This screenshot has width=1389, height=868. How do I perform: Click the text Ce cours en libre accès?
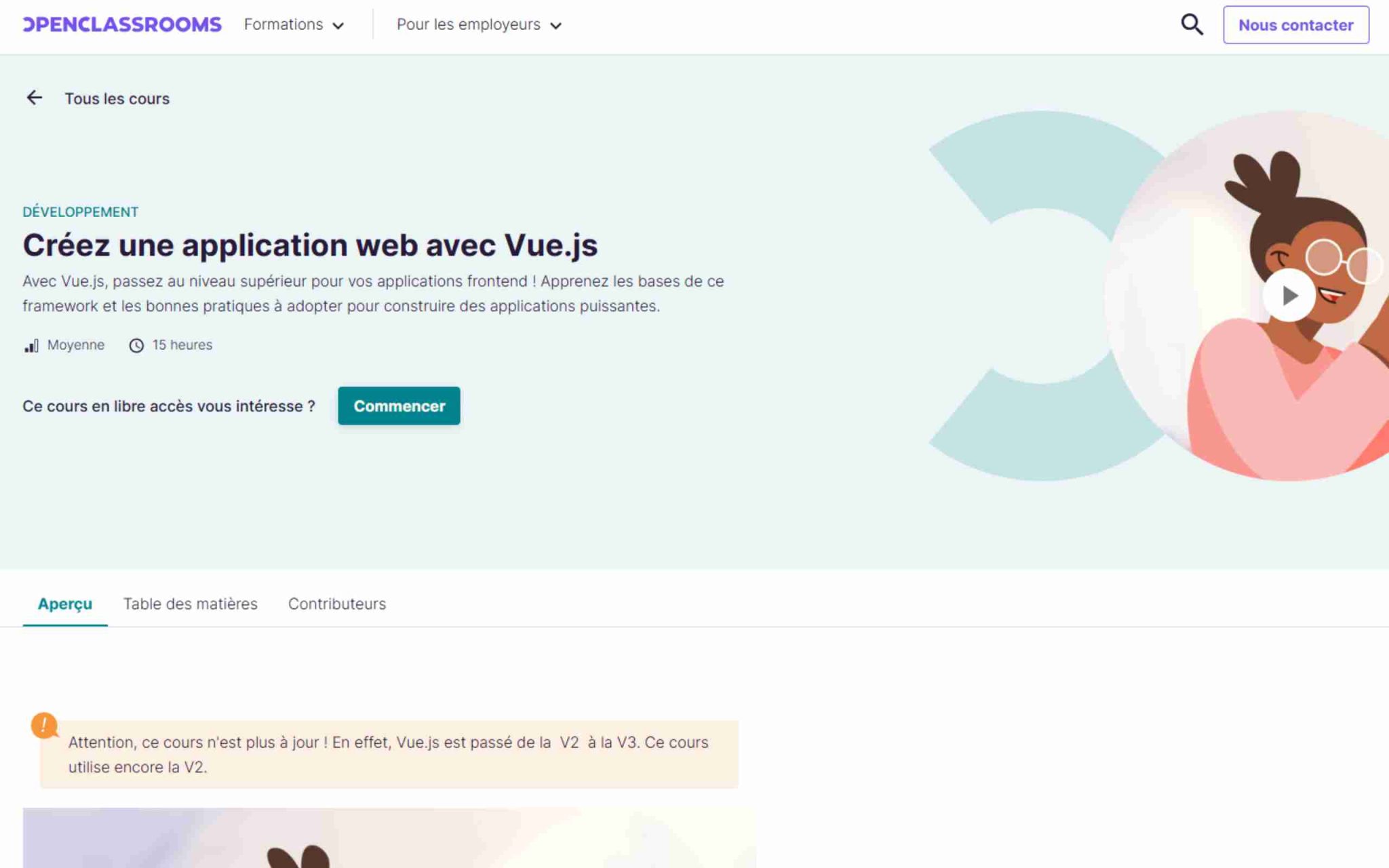pyautogui.click(x=169, y=406)
